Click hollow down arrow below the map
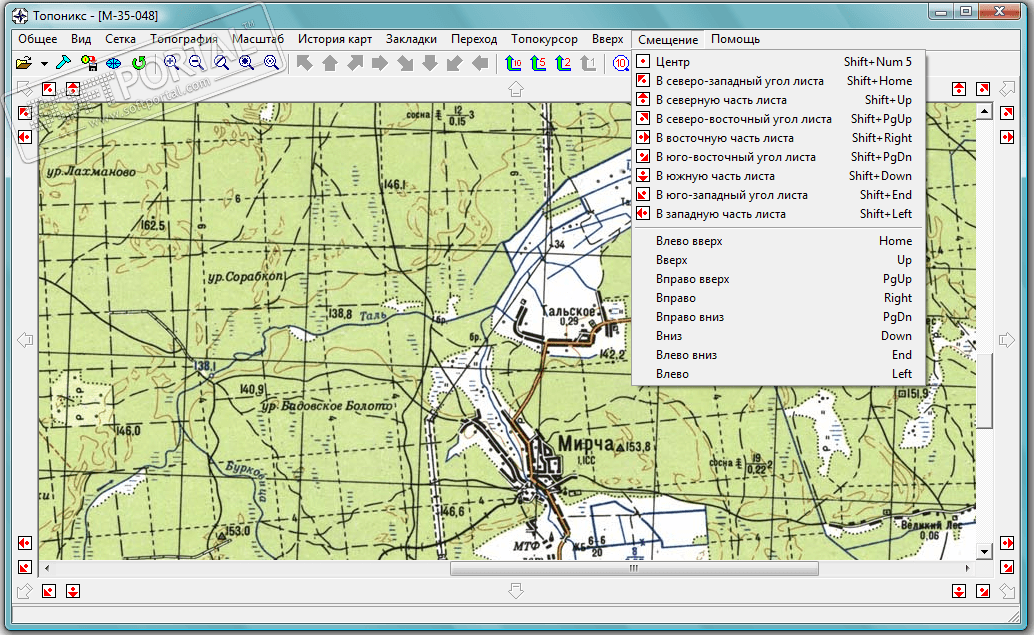 coord(516,591)
